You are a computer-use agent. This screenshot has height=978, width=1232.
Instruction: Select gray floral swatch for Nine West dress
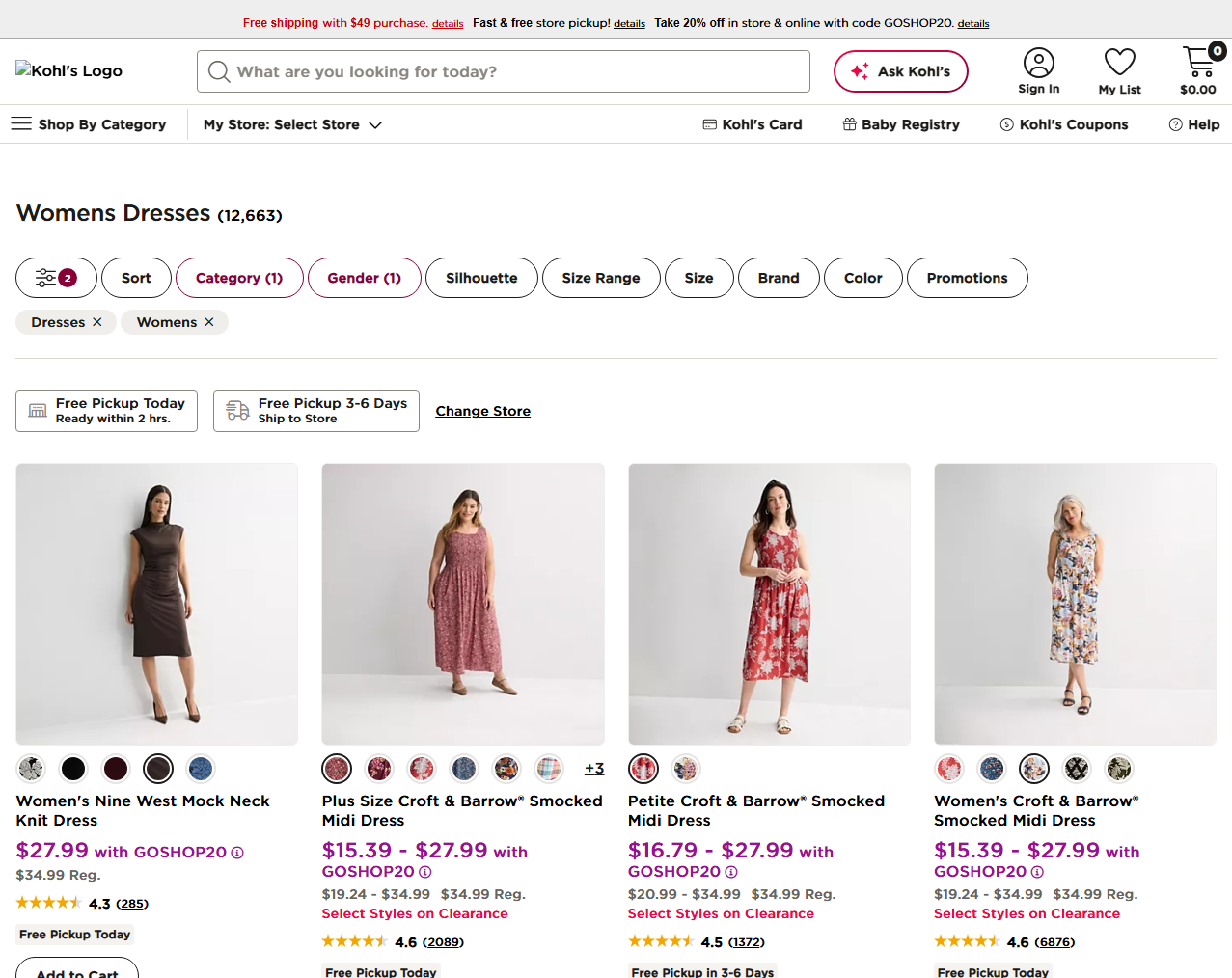coord(31,769)
